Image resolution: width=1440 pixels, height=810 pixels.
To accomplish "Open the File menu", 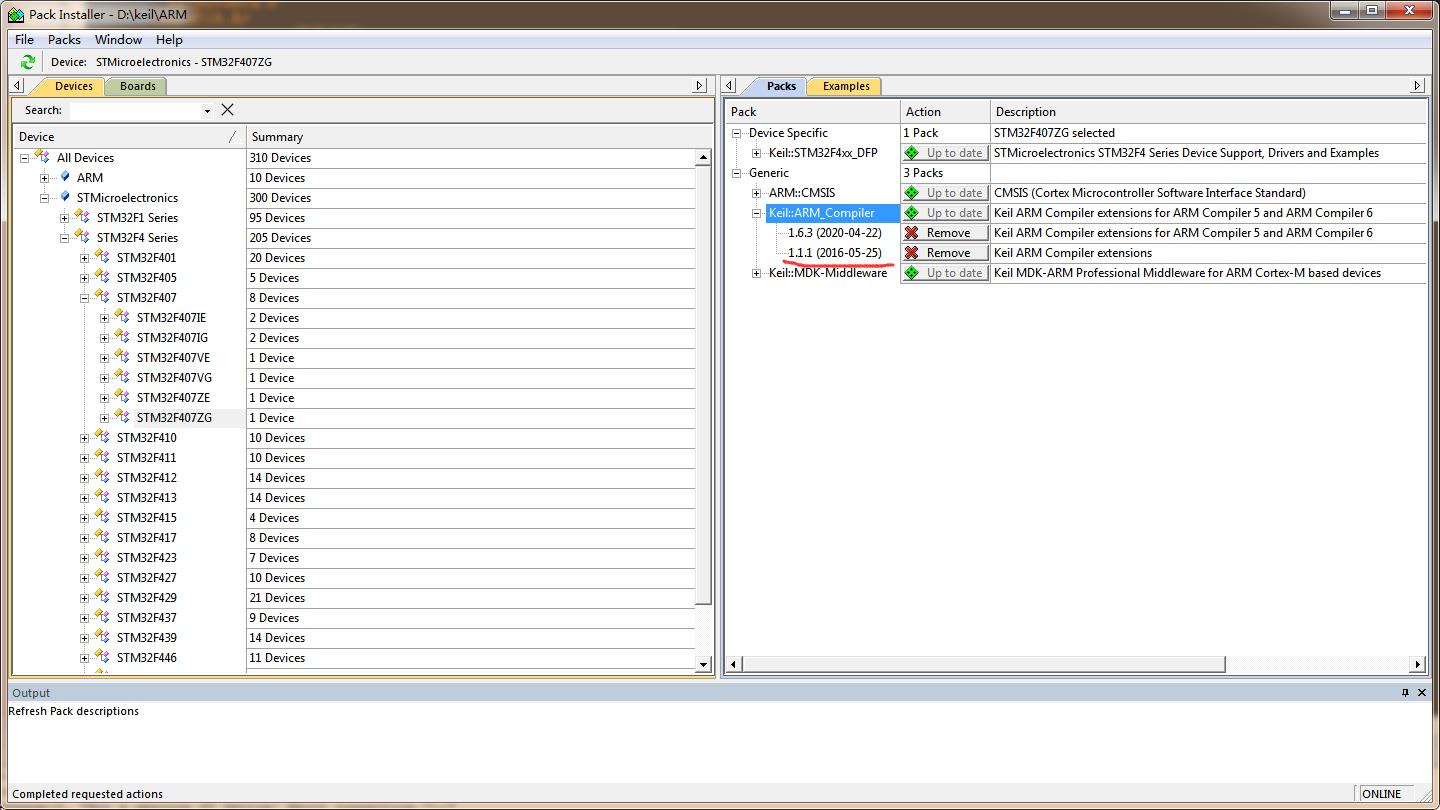I will [25, 39].
